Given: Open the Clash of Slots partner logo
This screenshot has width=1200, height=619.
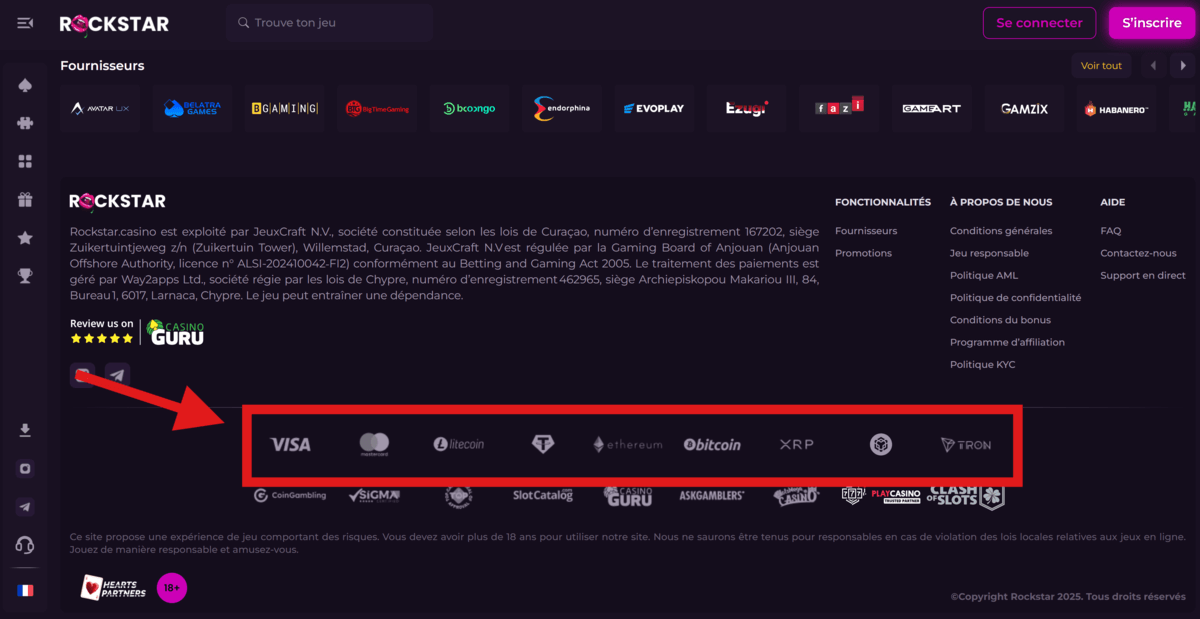Looking at the screenshot, I should 965,495.
